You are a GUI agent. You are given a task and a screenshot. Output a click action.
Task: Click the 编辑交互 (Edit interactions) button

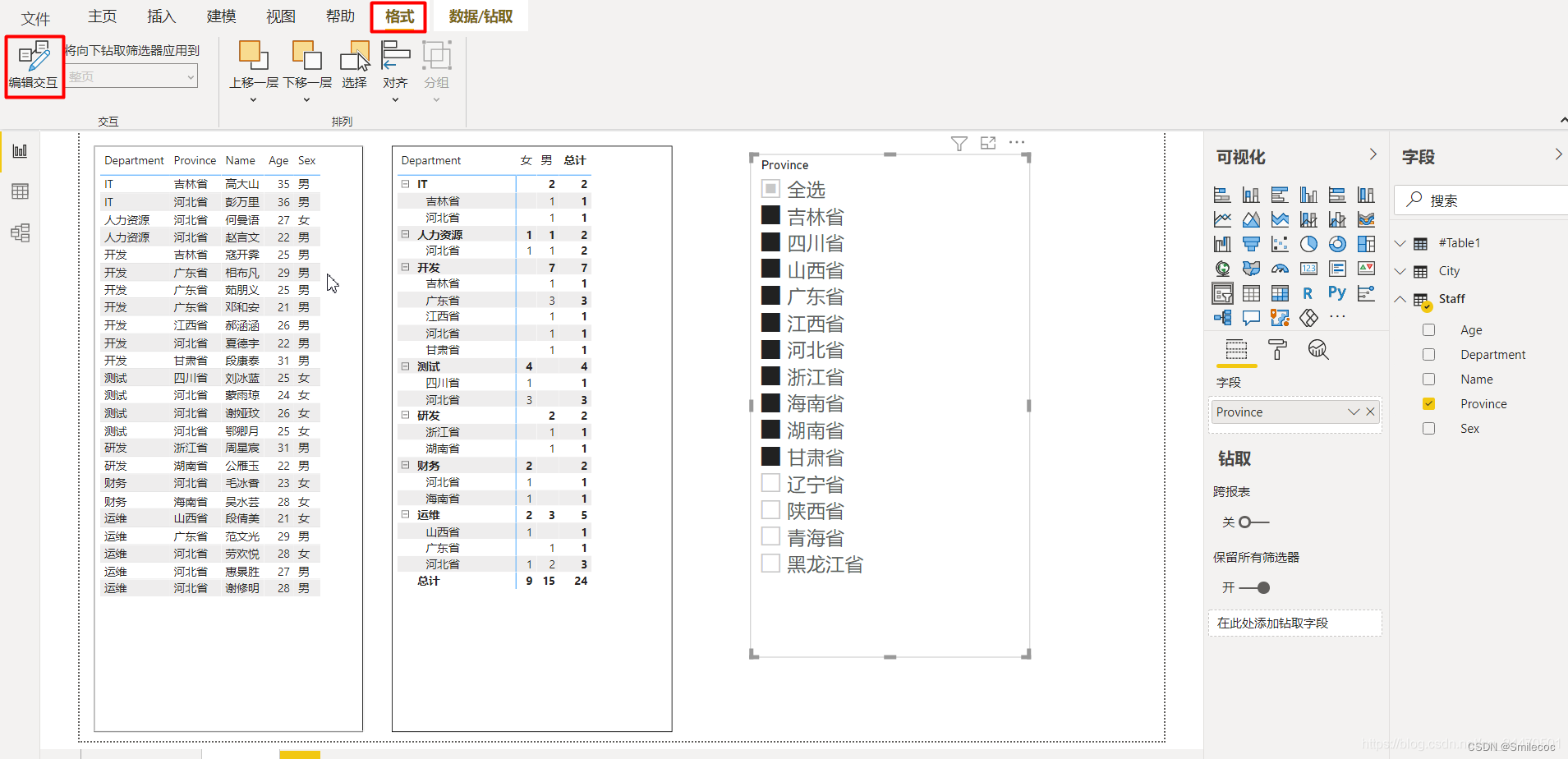[34, 66]
